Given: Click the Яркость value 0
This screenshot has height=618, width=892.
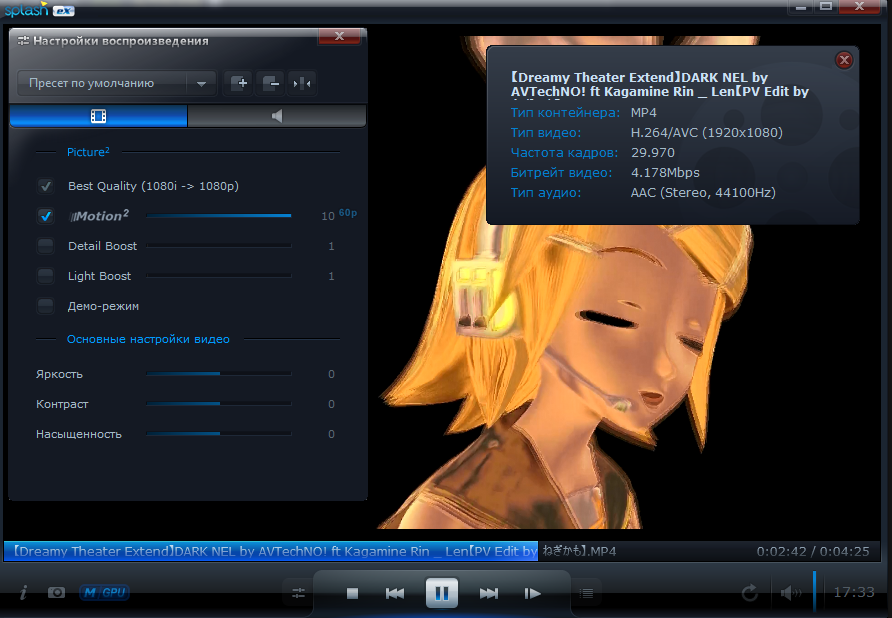Looking at the screenshot, I should pyautogui.click(x=331, y=374).
